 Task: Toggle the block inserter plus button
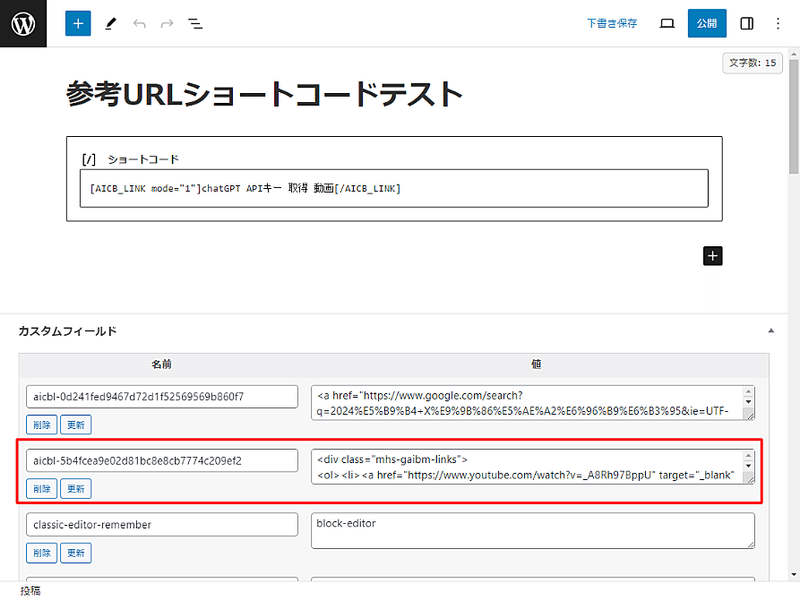pos(78,23)
